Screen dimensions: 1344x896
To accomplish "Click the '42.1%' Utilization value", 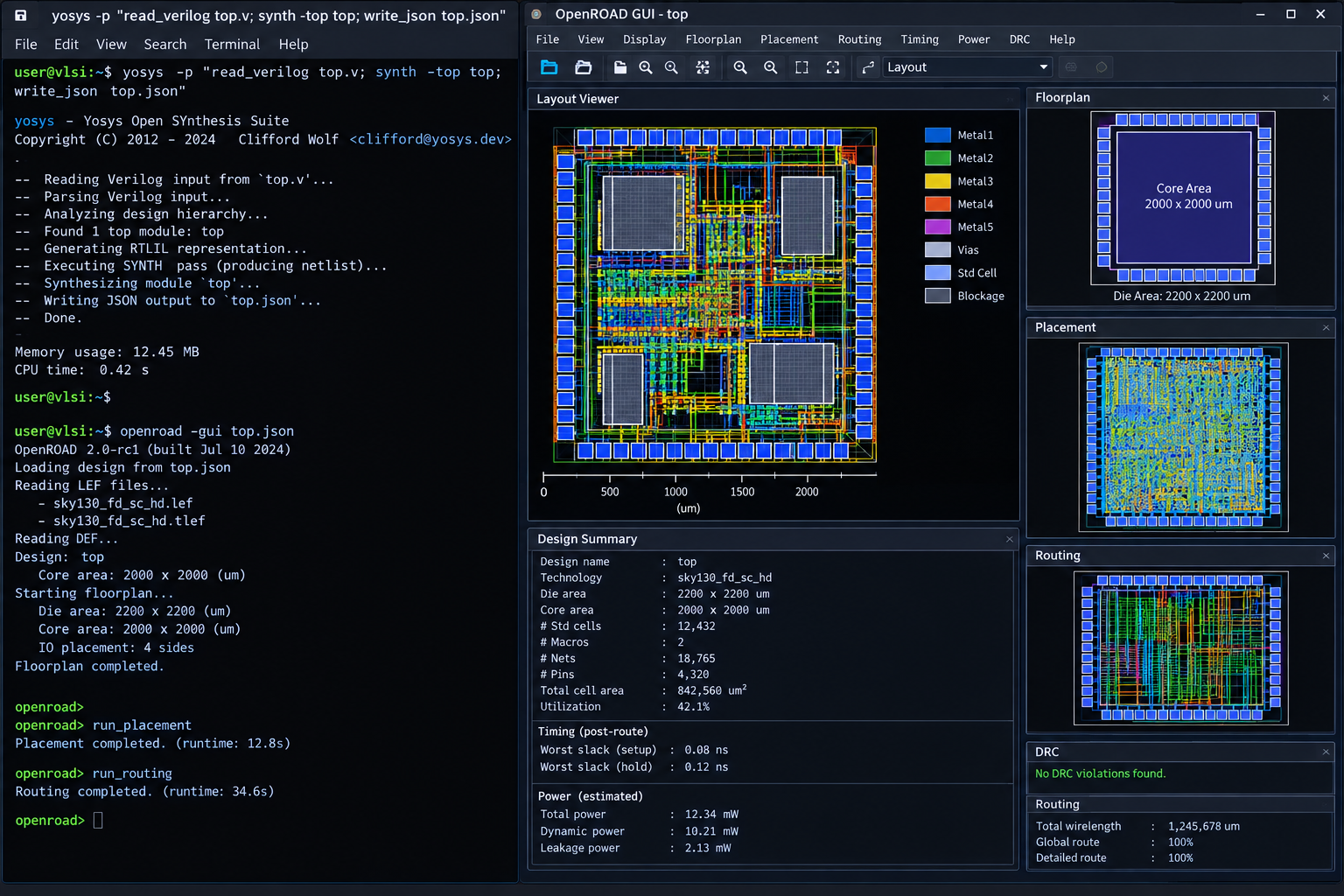I will click(693, 707).
